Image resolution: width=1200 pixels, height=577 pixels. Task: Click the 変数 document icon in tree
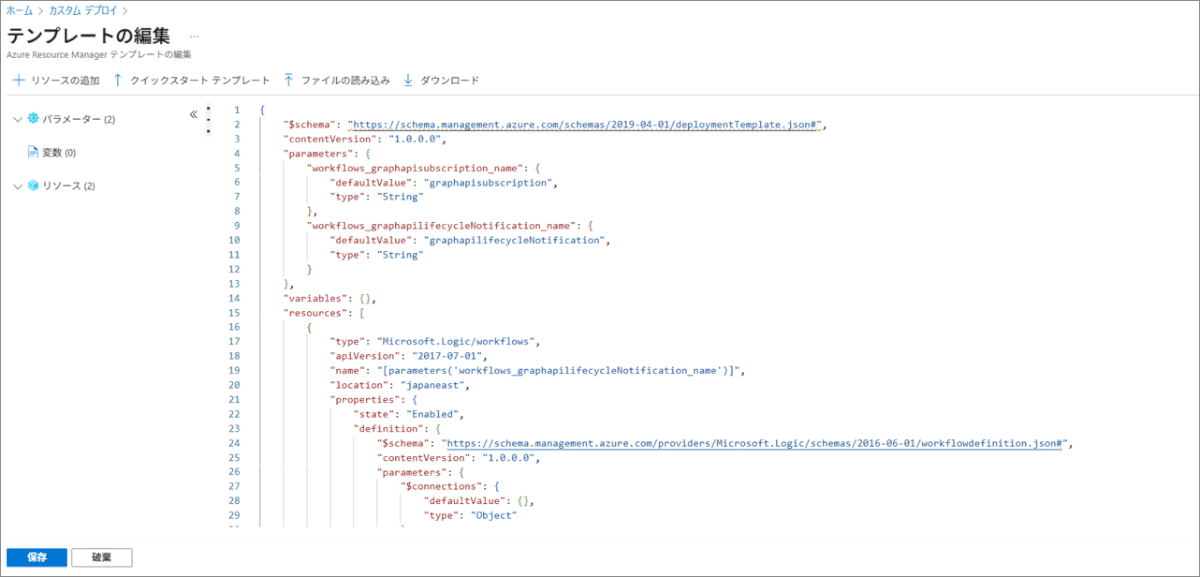[x=33, y=152]
